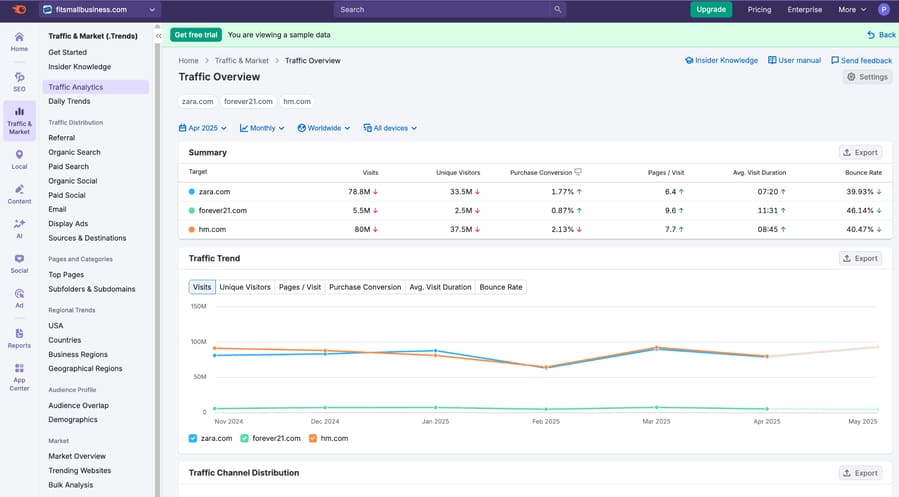
Task: Open Traffic & Market rail icon
Action: point(19,120)
